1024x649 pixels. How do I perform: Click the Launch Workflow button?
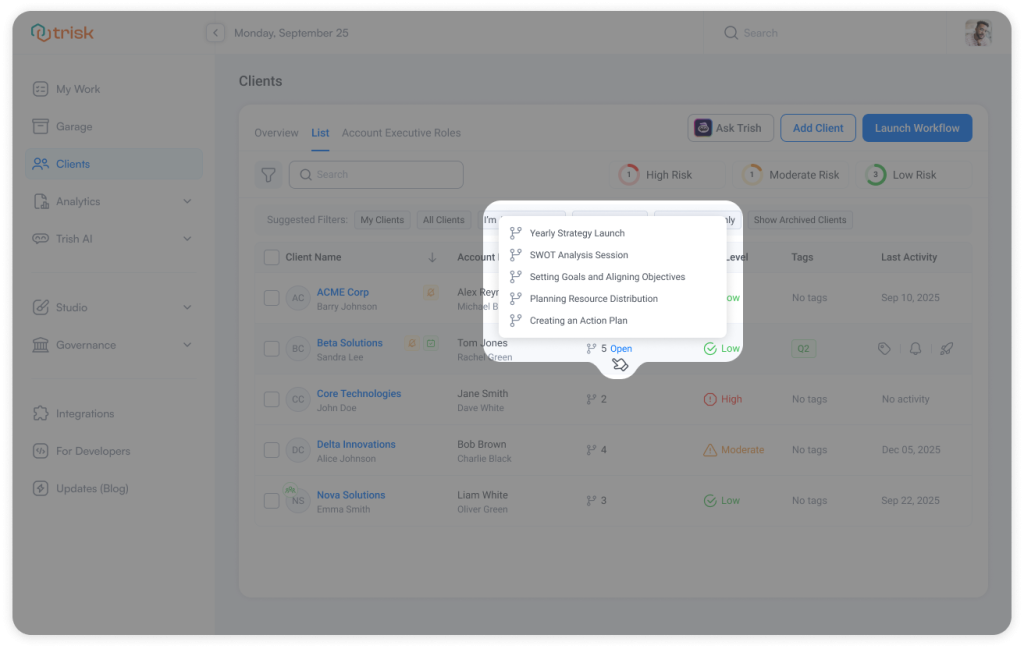point(916,127)
